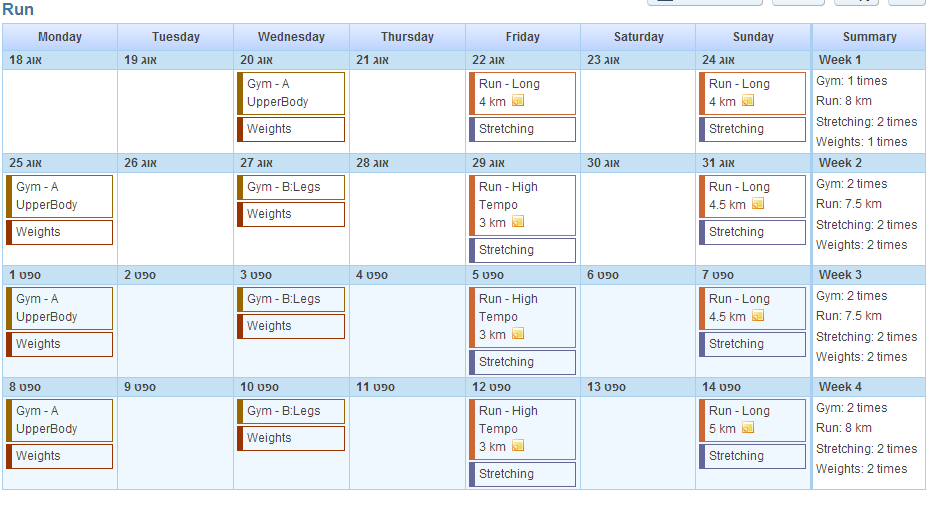Open note icon on Aug 24 Run - Long
Viewport: 937px width, 506px height.
pyautogui.click(x=748, y=100)
